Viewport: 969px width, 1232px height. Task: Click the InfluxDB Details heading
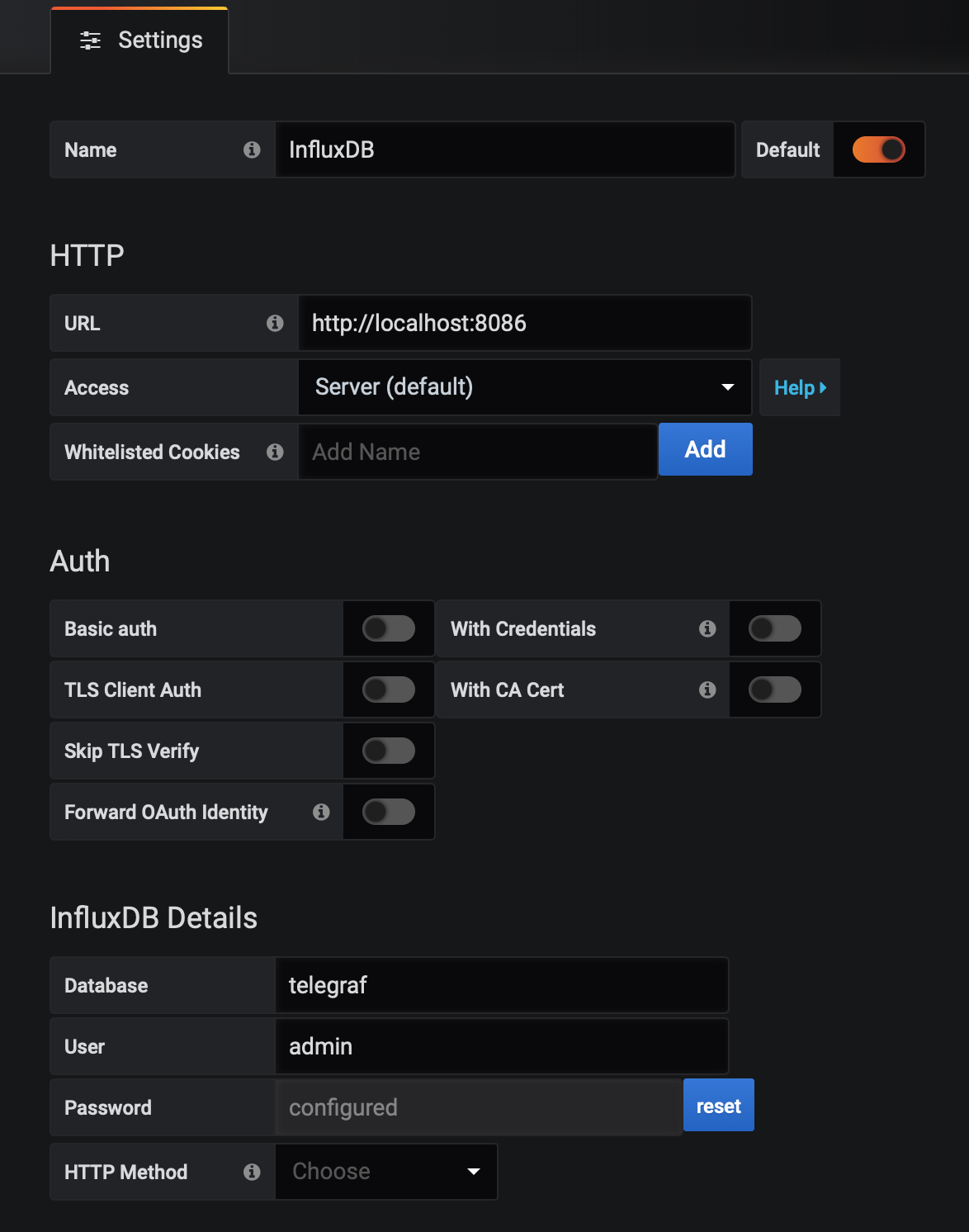[x=154, y=918]
